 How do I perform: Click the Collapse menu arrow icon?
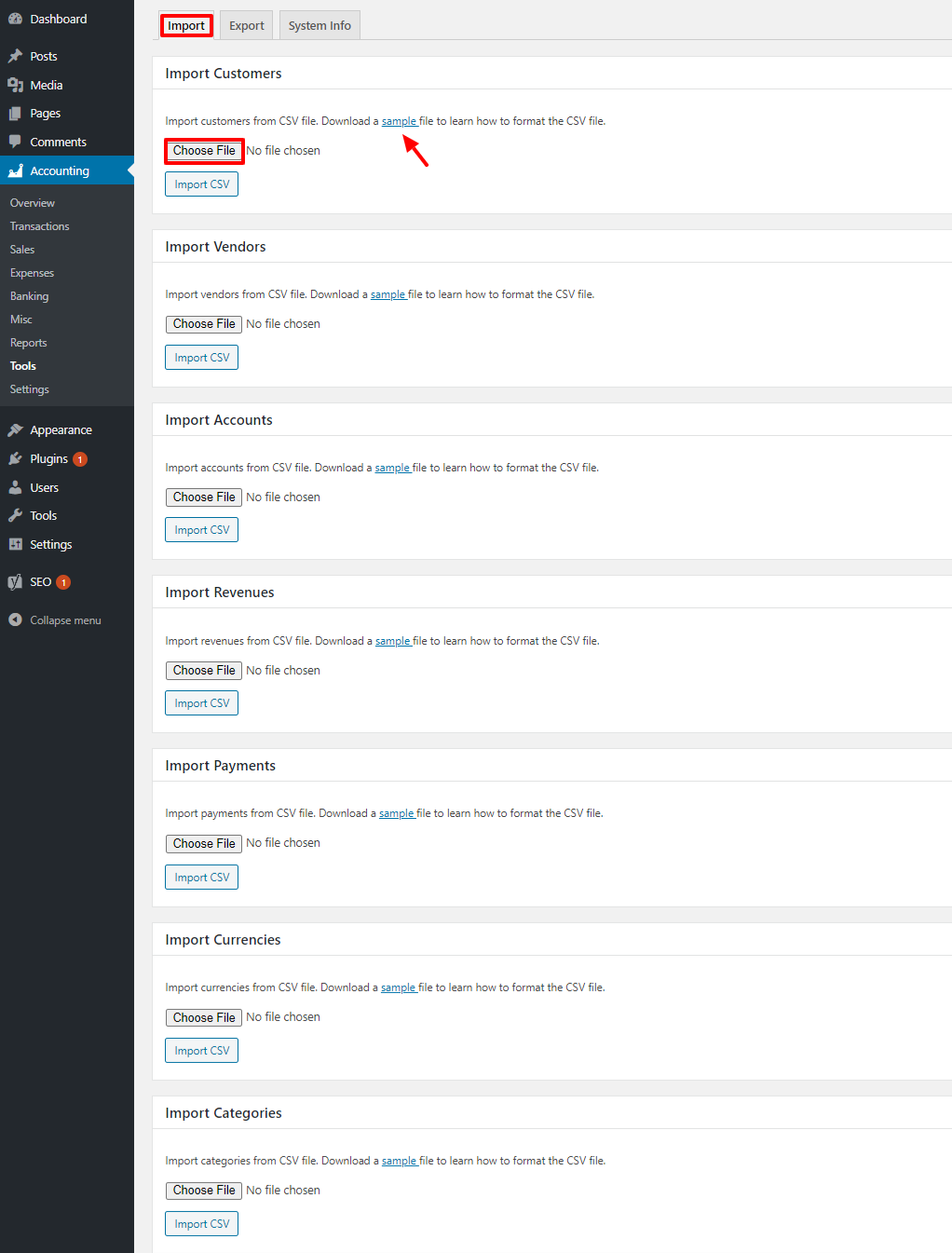click(x=15, y=620)
